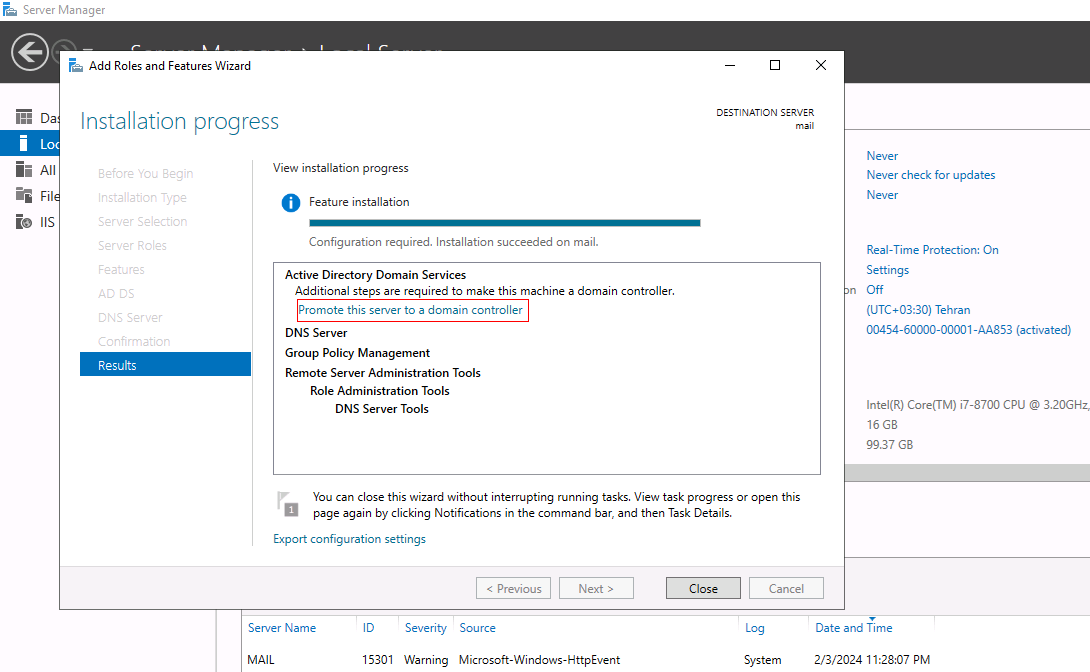The height and width of the screenshot is (672, 1090).
Task: Open the (UTC+03:30) Tehran time zone link
Action: [918, 310]
